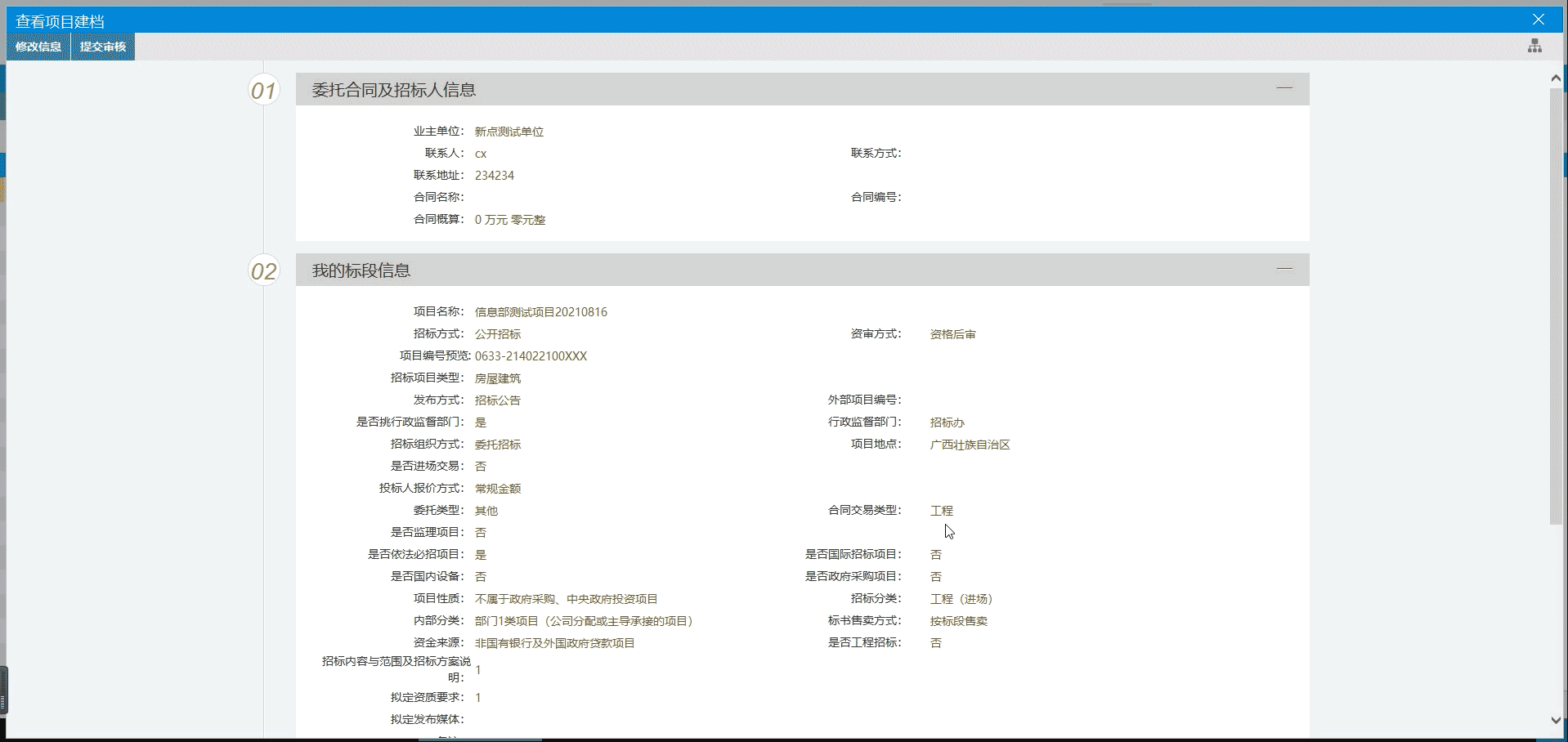1568x742 pixels.
Task: Click qualification method value 资格后审
Action: point(952,334)
